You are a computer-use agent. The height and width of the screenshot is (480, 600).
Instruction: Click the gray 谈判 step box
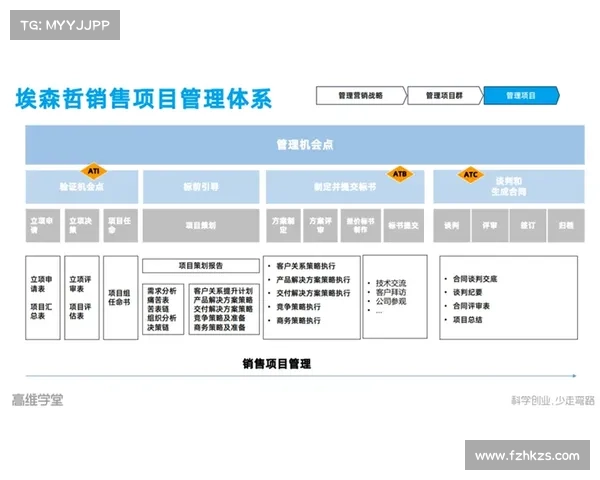(452, 227)
